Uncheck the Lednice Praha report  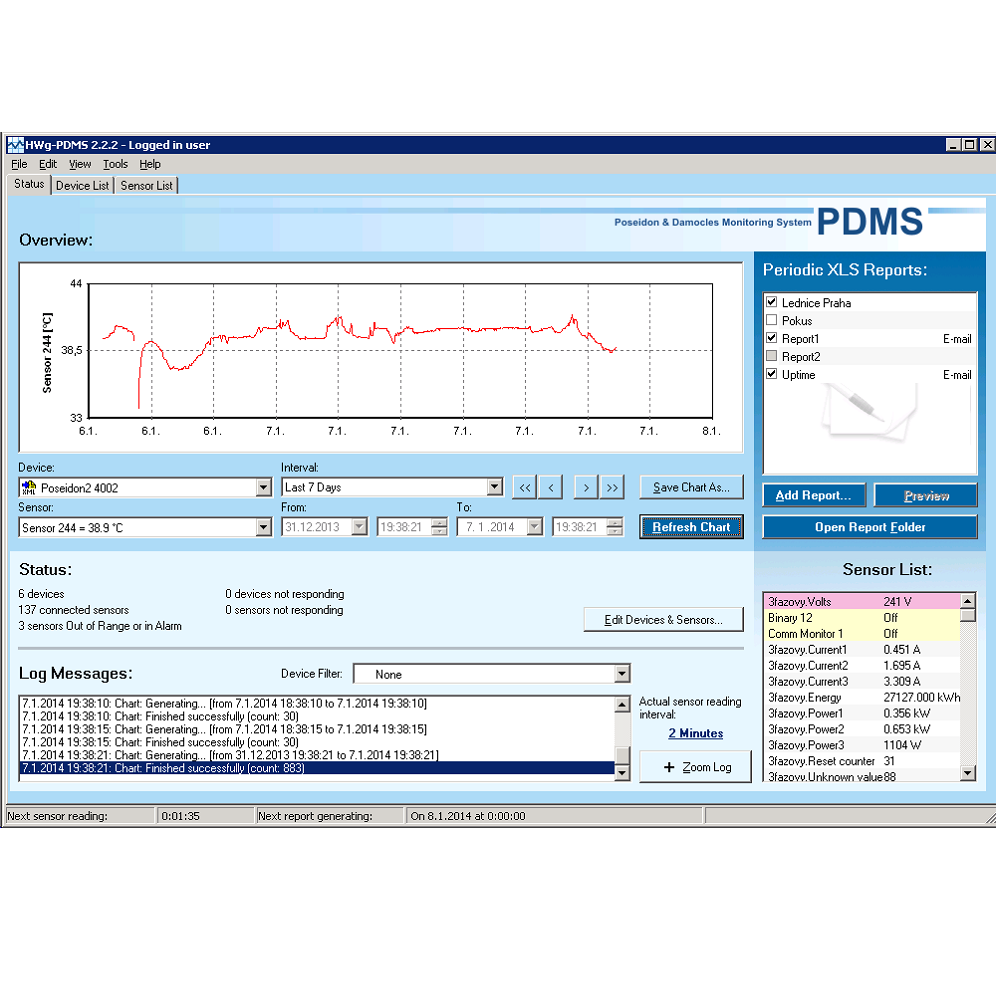click(x=771, y=302)
